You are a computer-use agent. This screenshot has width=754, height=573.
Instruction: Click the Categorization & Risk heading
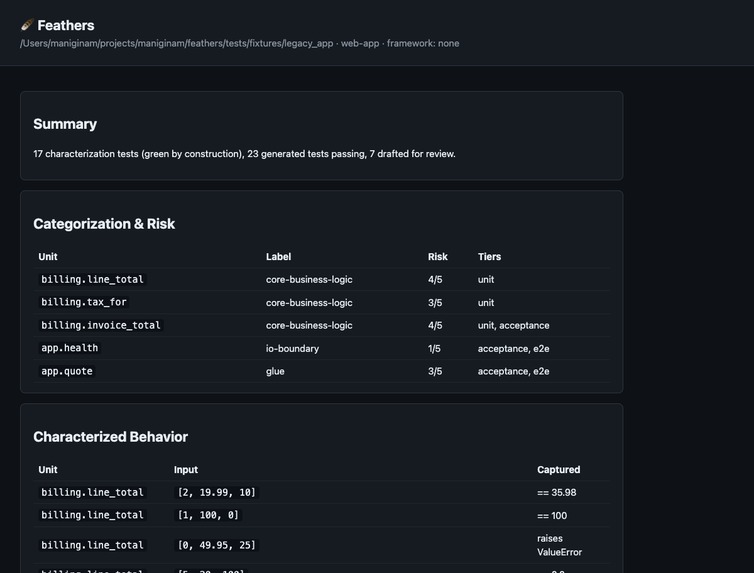pyautogui.click(x=104, y=224)
